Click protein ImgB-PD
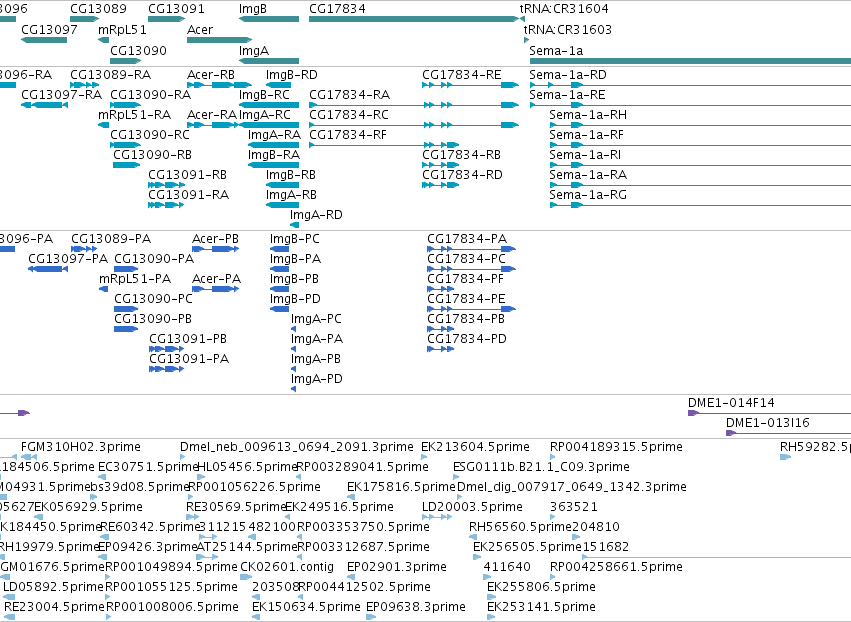This screenshot has height=622, width=851. click(x=295, y=299)
